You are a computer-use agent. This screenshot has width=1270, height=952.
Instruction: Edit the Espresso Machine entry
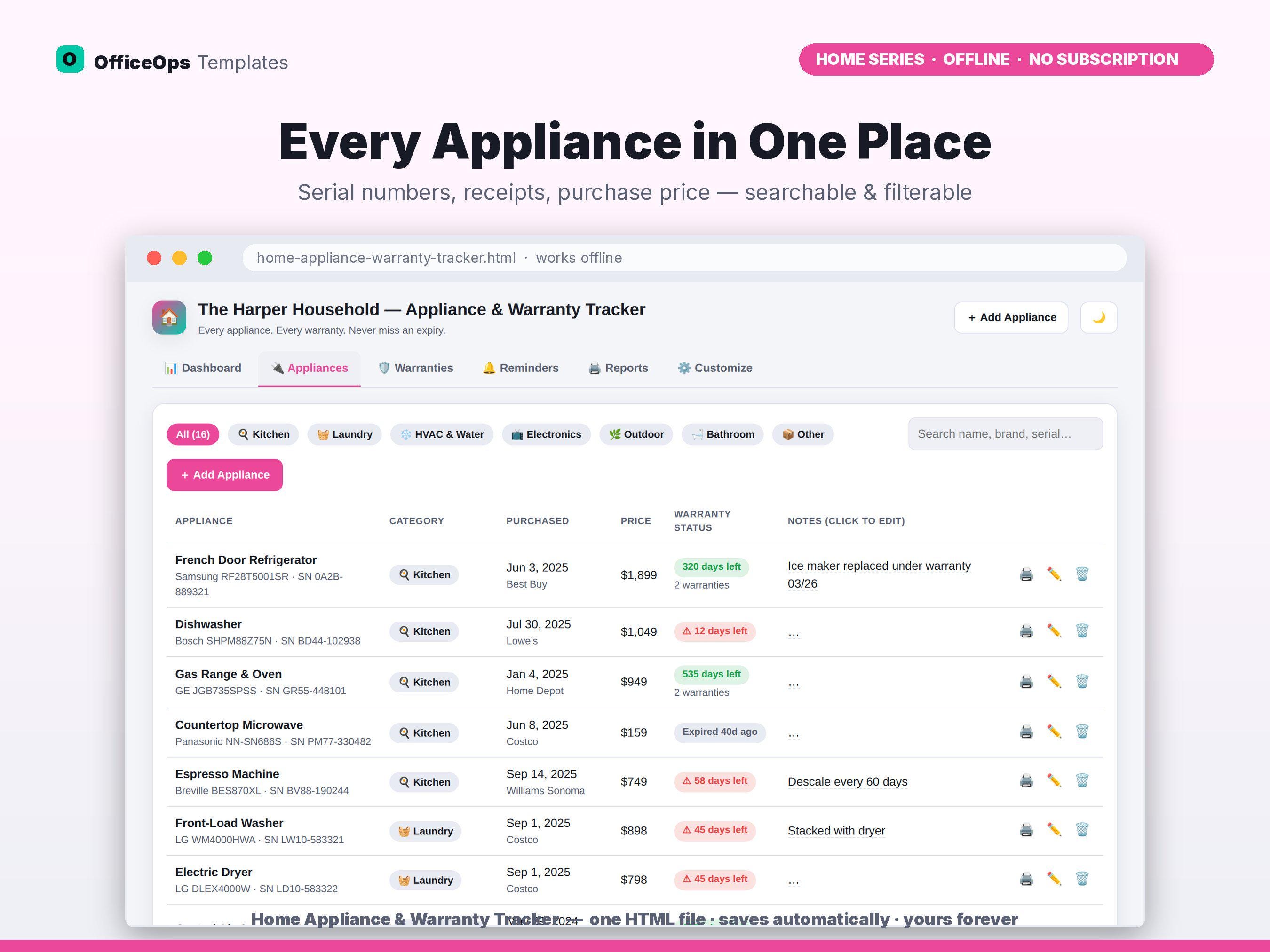pos(1054,781)
